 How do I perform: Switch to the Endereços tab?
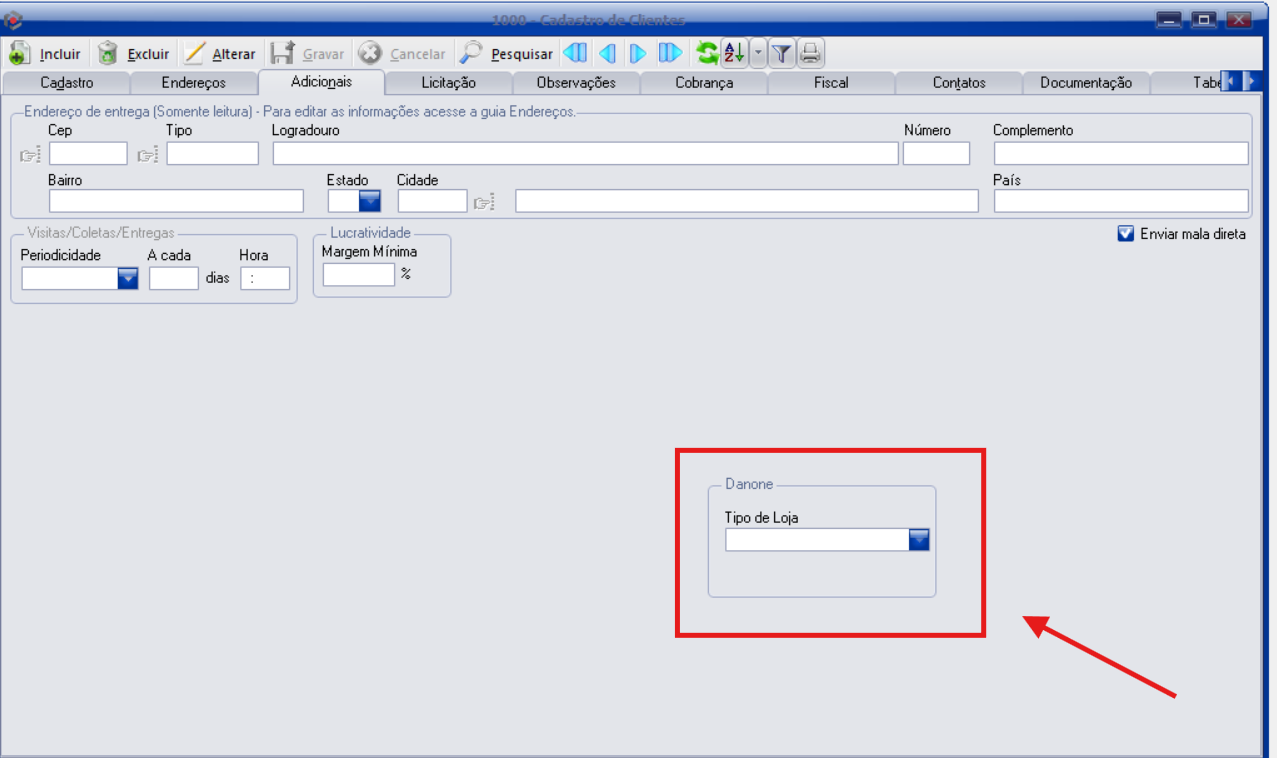(x=194, y=83)
